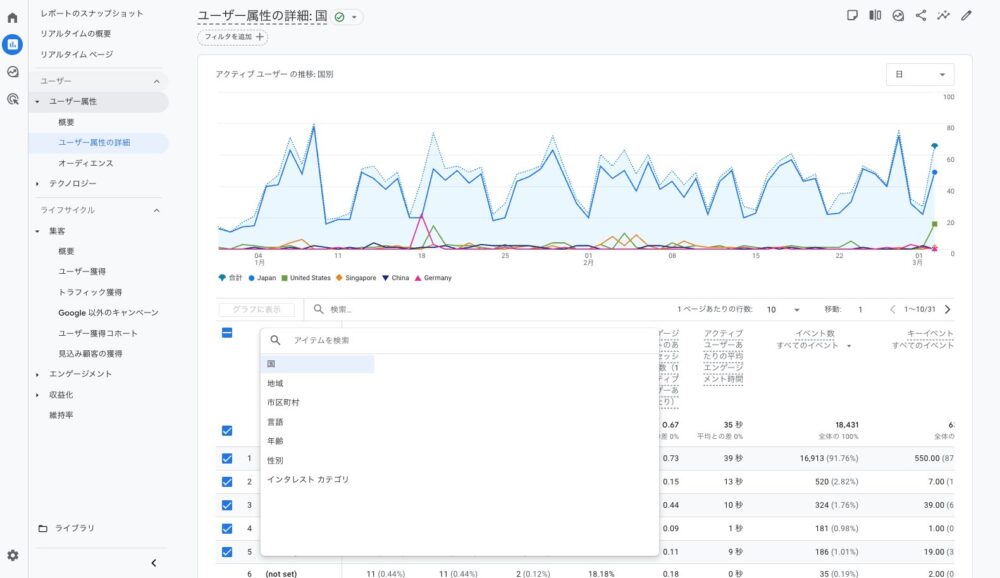Open トラフィック獲得 report link

[90, 292]
